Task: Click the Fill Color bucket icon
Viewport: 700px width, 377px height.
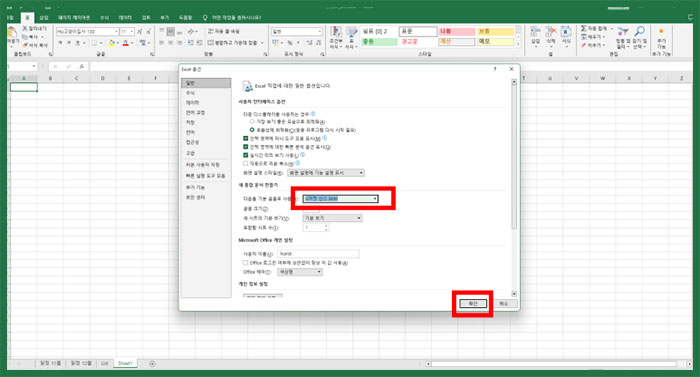Action: pyautogui.click(x=112, y=43)
